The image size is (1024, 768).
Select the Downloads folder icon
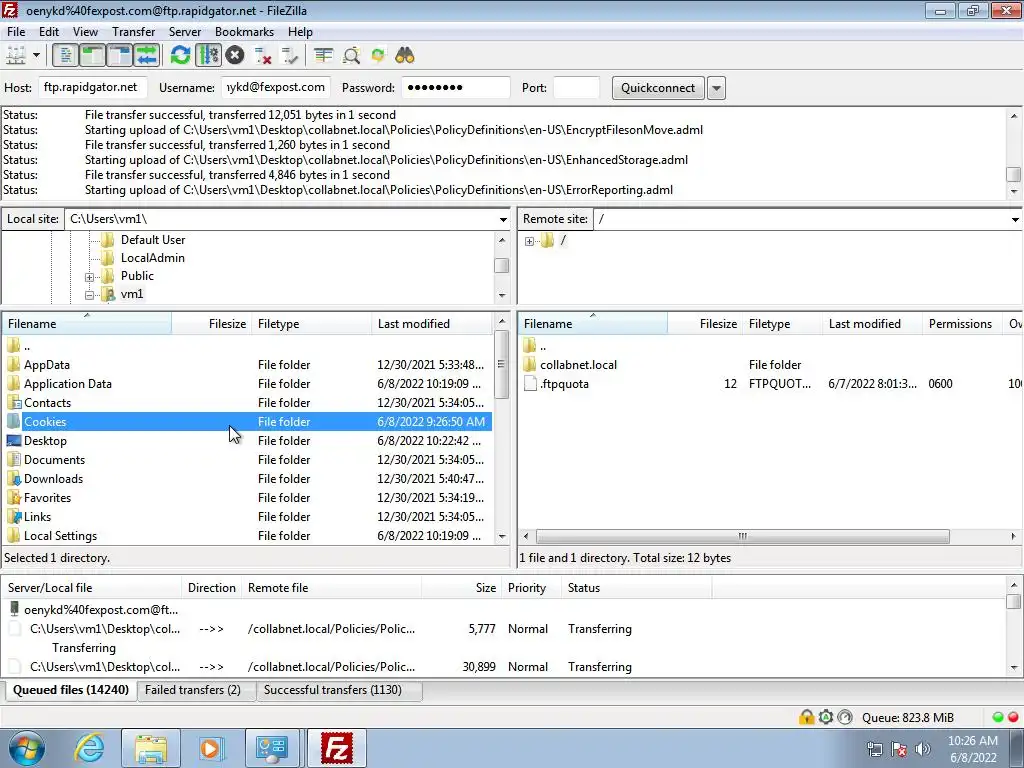[14, 479]
